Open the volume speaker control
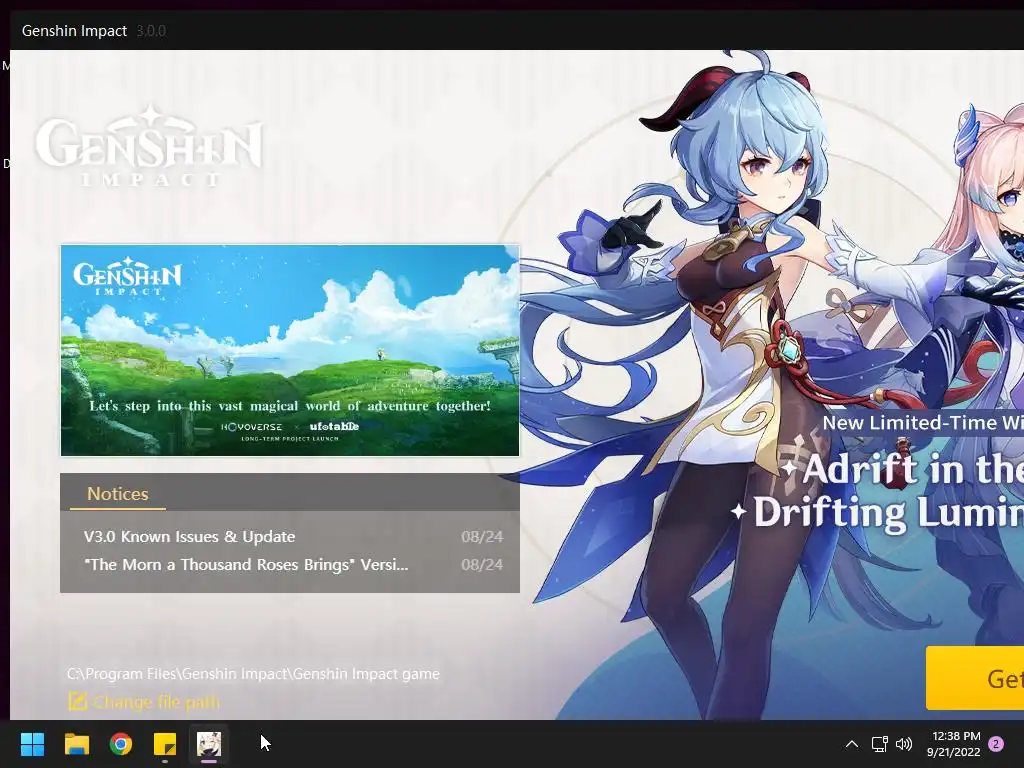The width and height of the screenshot is (1024, 768). (x=904, y=743)
